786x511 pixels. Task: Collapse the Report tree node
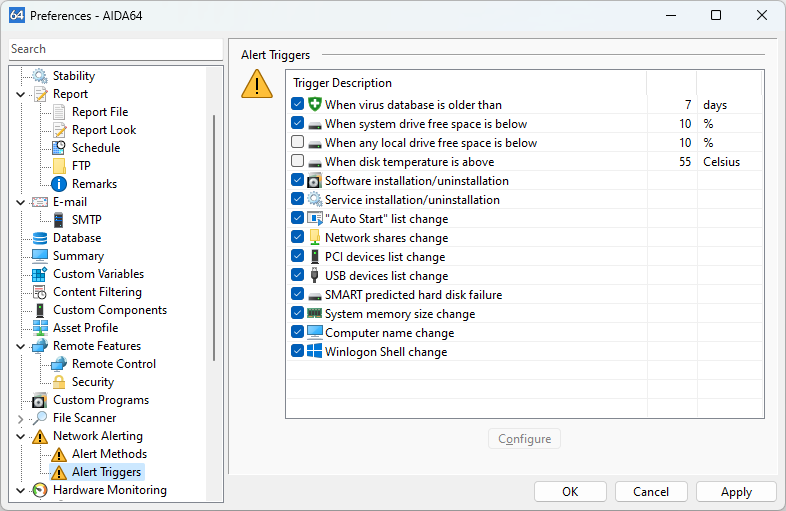(x=21, y=94)
